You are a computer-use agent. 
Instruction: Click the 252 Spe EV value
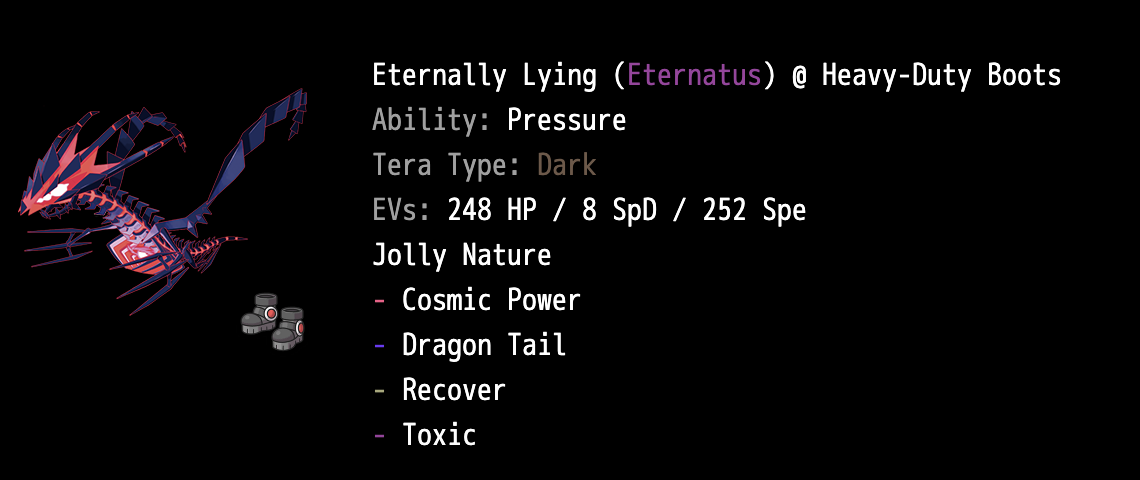pos(754,210)
